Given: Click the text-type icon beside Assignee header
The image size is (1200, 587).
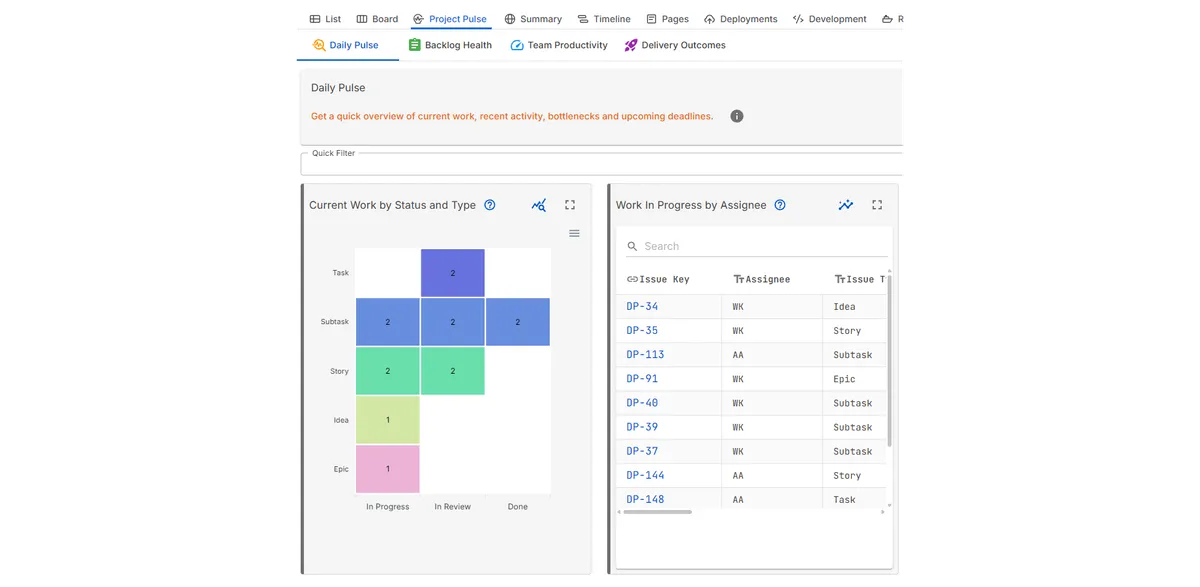Looking at the screenshot, I should pos(739,280).
